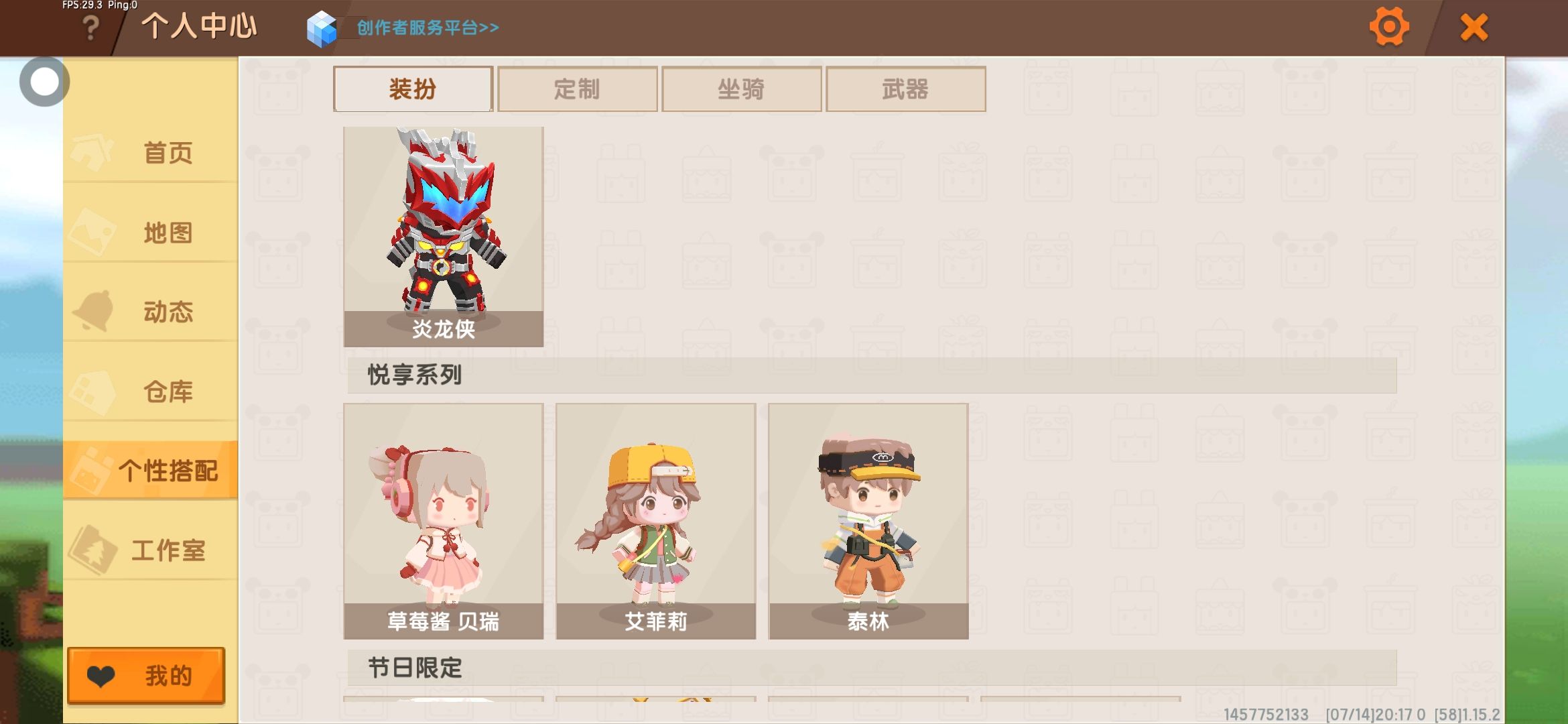Open 首页 home in sidebar

pos(151,153)
